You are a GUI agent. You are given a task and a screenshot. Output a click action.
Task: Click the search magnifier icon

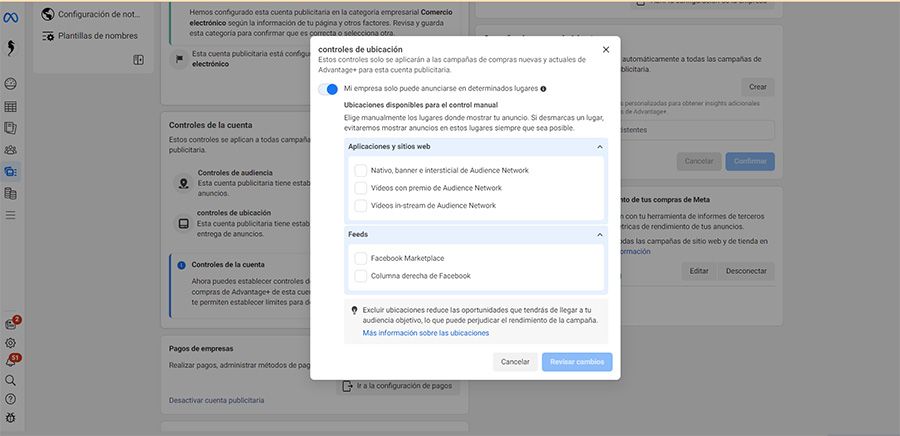10,380
